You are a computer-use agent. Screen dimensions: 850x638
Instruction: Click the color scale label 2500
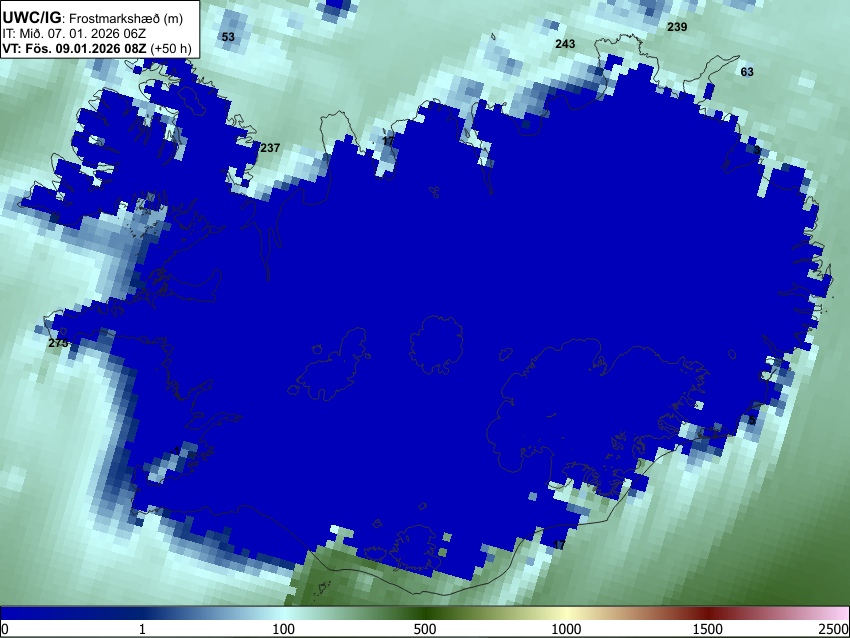tap(835, 629)
